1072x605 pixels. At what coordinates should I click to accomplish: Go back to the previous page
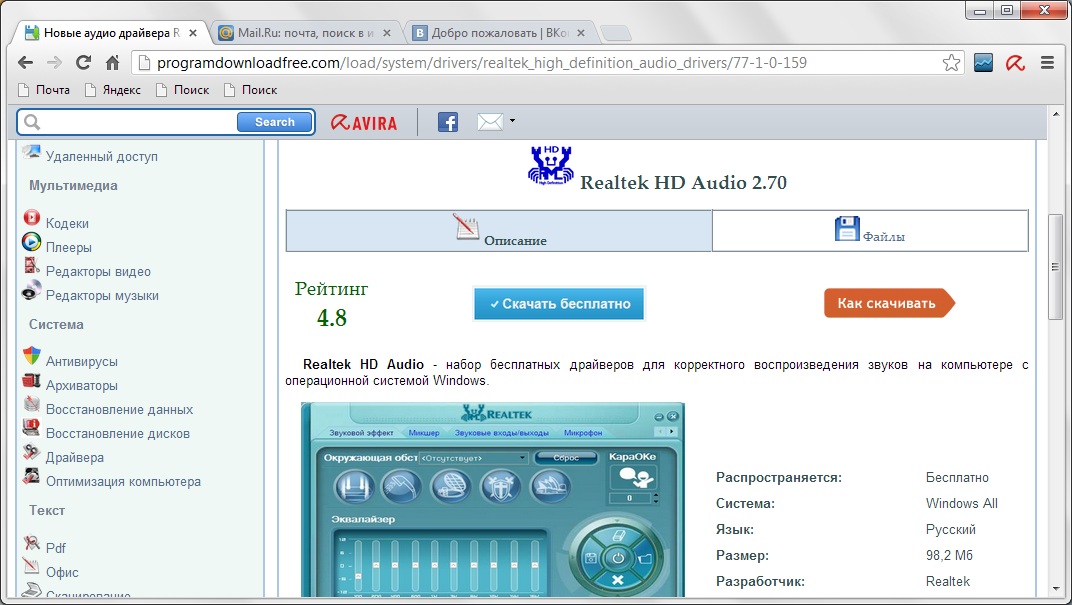tap(25, 63)
